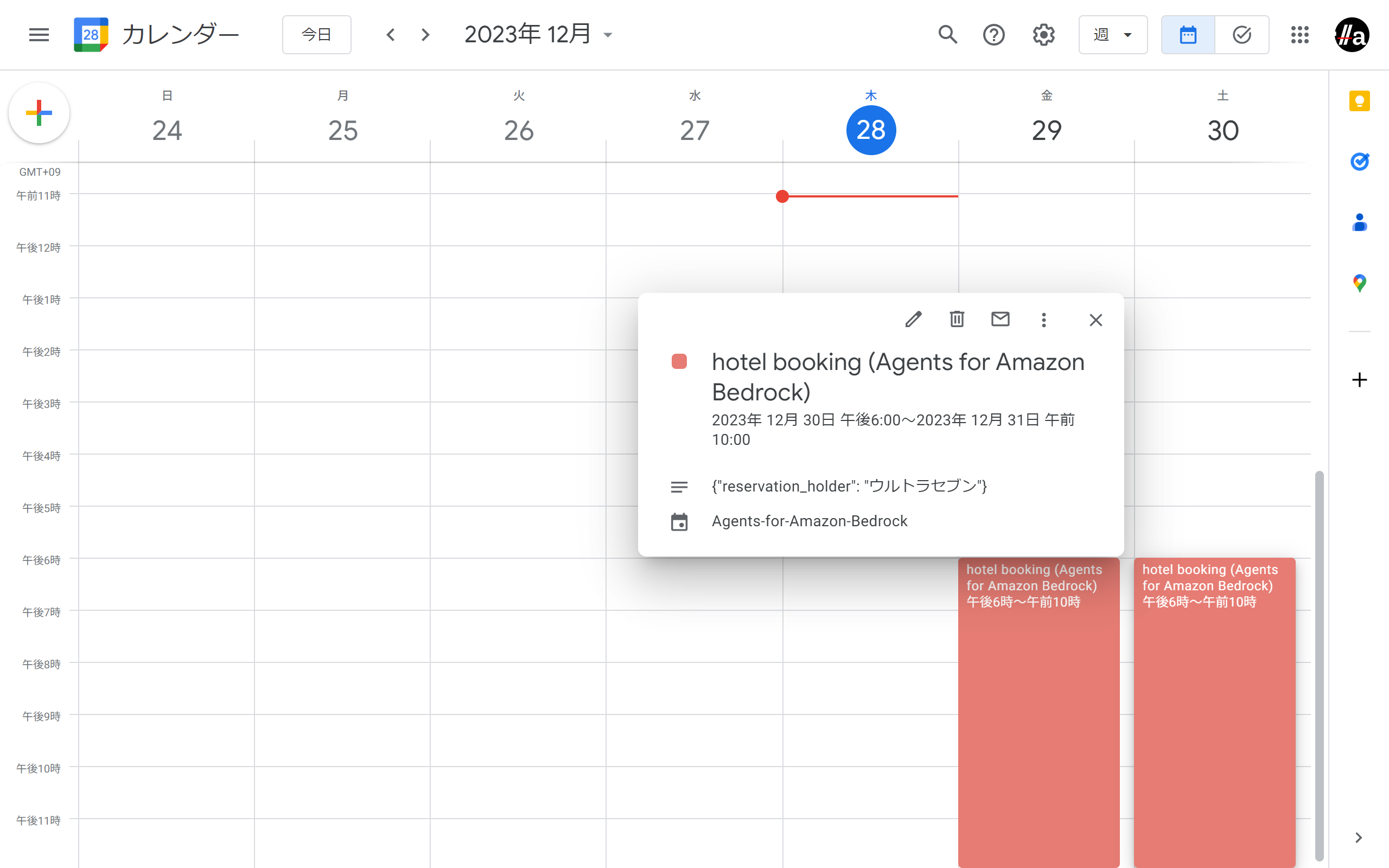Collapse side panel with bottom chevron
The image size is (1389, 868).
click(x=1358, y=838)
